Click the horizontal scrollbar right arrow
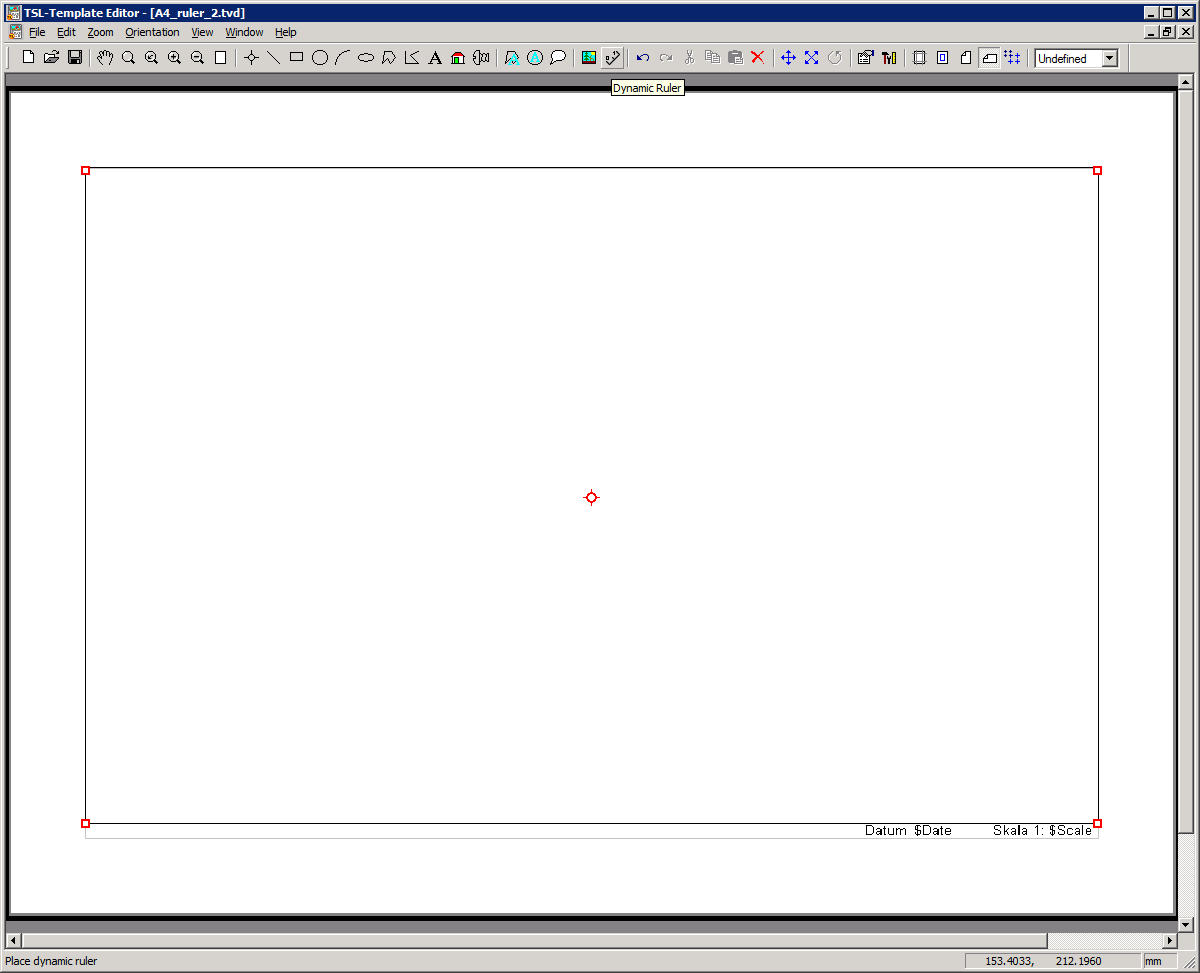Viewport: 1200px width, 973px height. pos(1170,941)
